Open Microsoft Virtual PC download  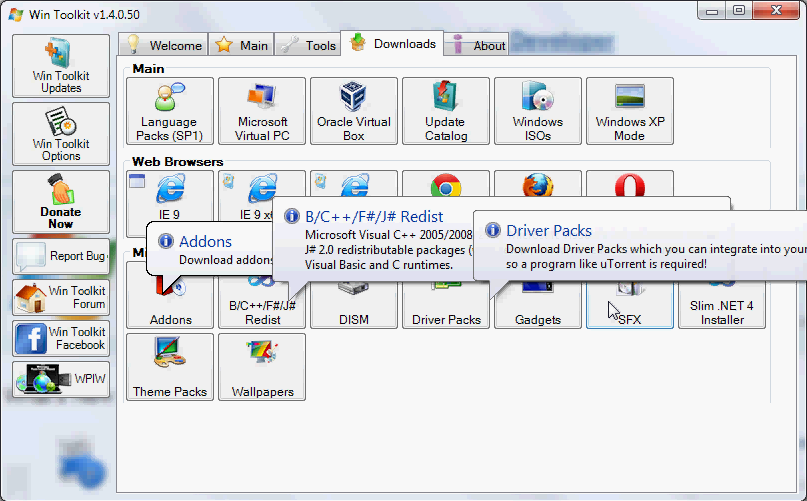coord(262,111)
